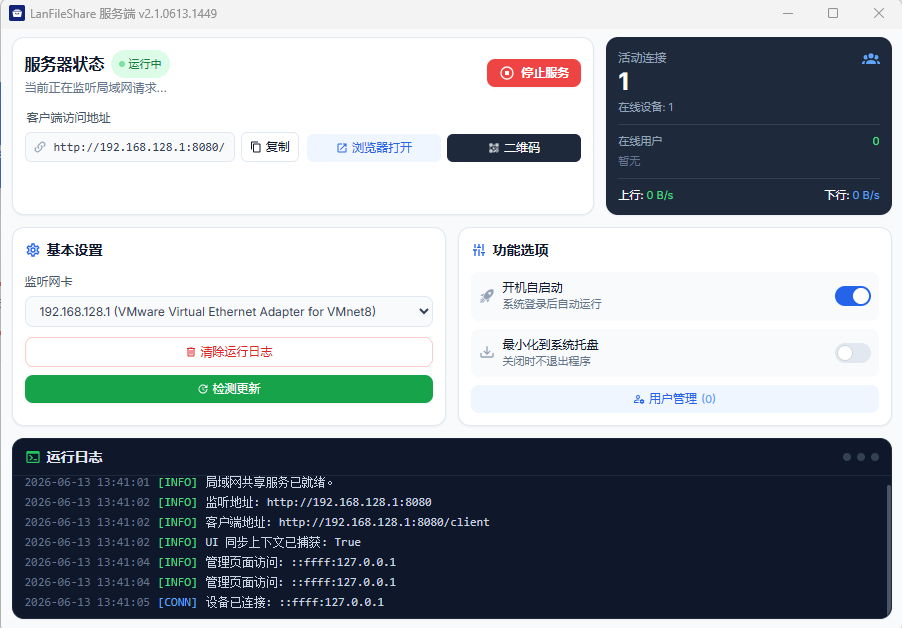Click the 服务器状态 heading

(64, 64)
